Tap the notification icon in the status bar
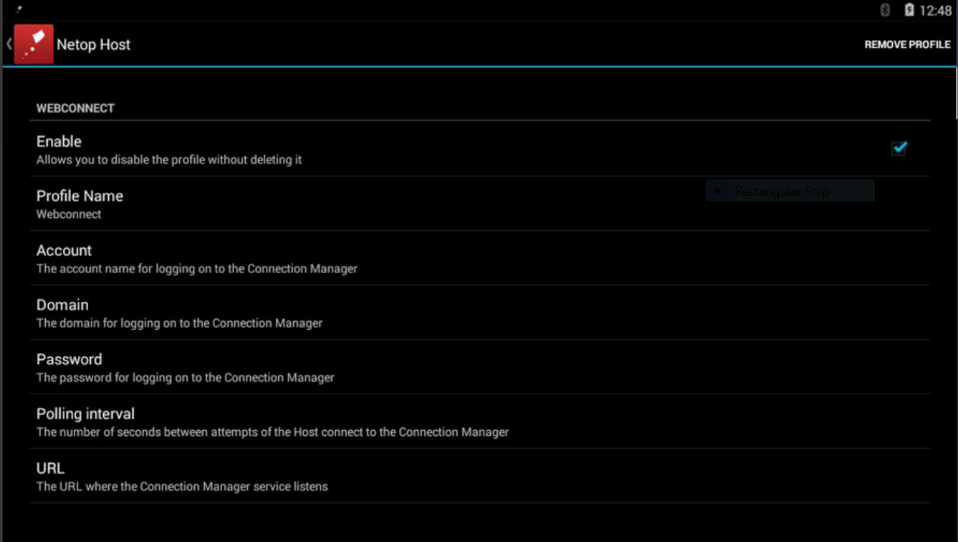The height and width of the screenshot is (542, 958). coord(19,9)
